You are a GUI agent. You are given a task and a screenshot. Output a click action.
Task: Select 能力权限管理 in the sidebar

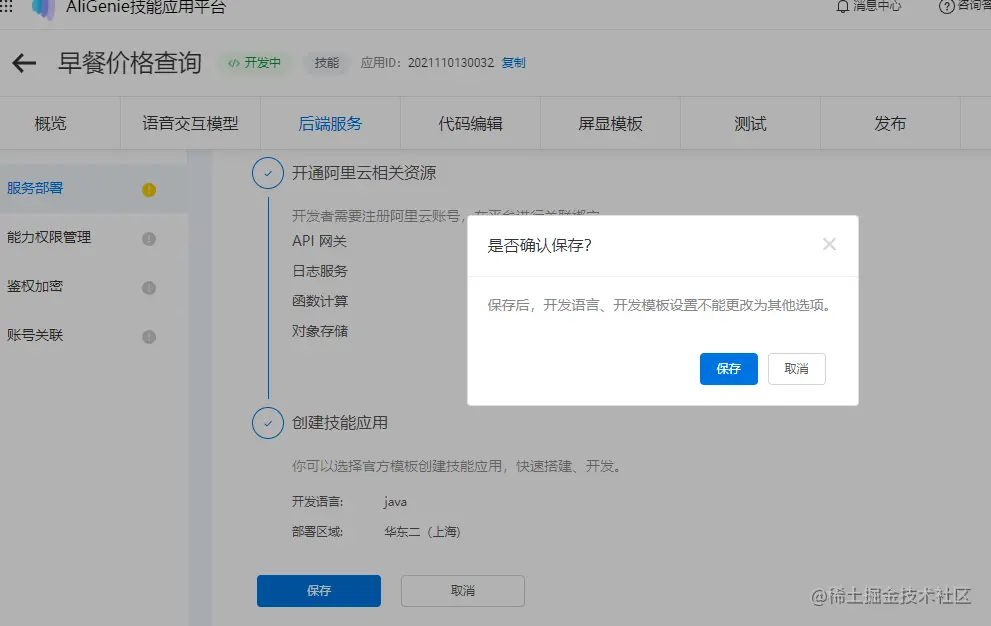tap(49, 237)
